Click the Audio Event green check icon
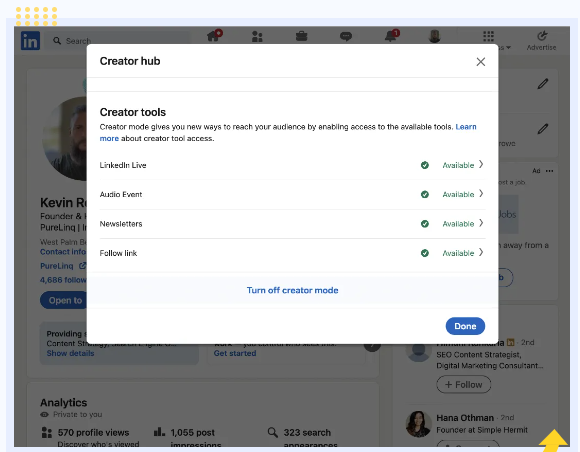Image resolution: width=580 pixels, height=452 pixels. click(x=425, y=194)
